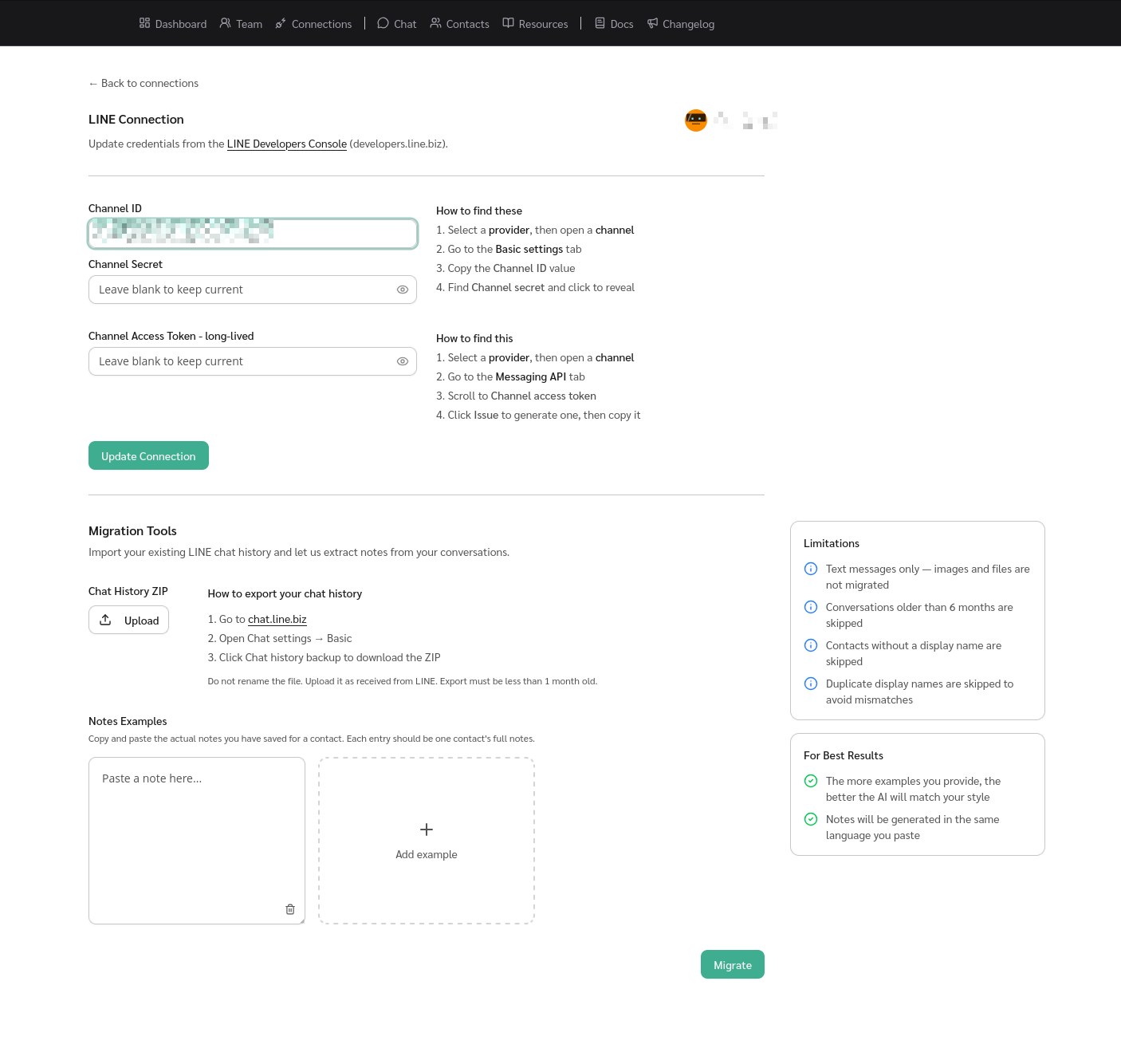The image size is (1121, 1064).
Task: Click the 'Limitations' card title
Action: tap(832, 543)
